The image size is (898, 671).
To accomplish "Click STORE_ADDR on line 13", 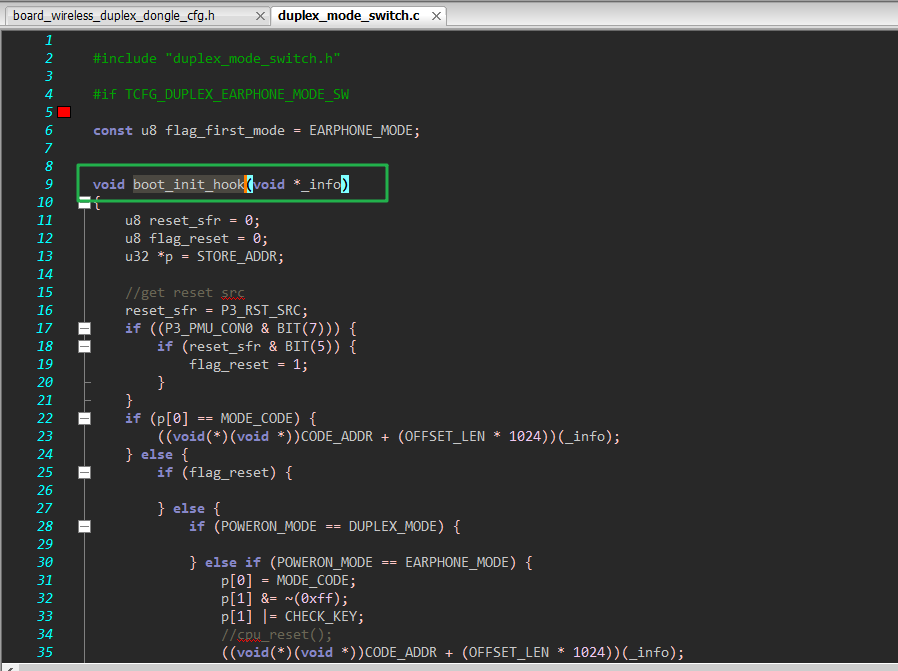I will tap(237, 256).
